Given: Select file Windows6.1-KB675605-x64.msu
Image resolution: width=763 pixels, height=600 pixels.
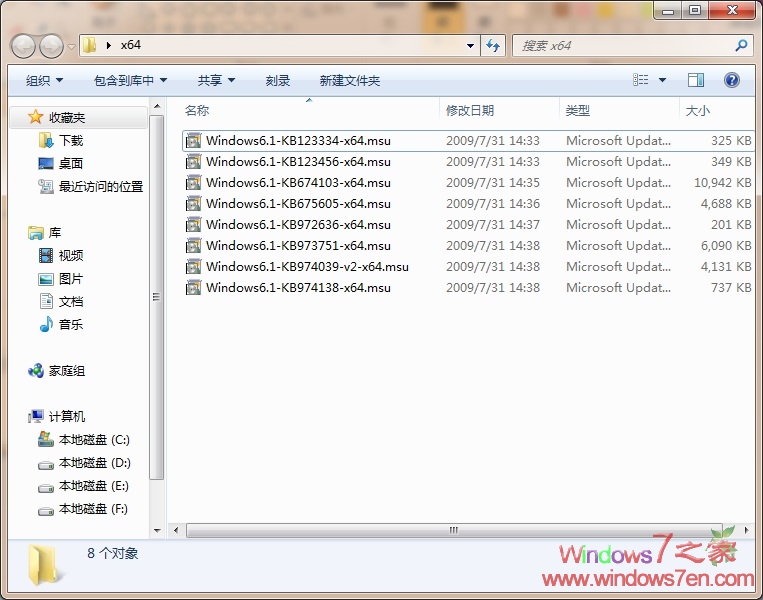Looking at the screenshot, I should pyautogui.click(x=298, y=203).
